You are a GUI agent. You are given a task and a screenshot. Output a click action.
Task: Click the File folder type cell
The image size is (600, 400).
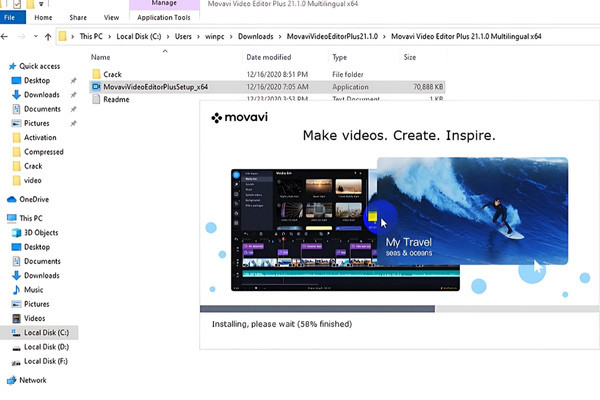[347, 74]
